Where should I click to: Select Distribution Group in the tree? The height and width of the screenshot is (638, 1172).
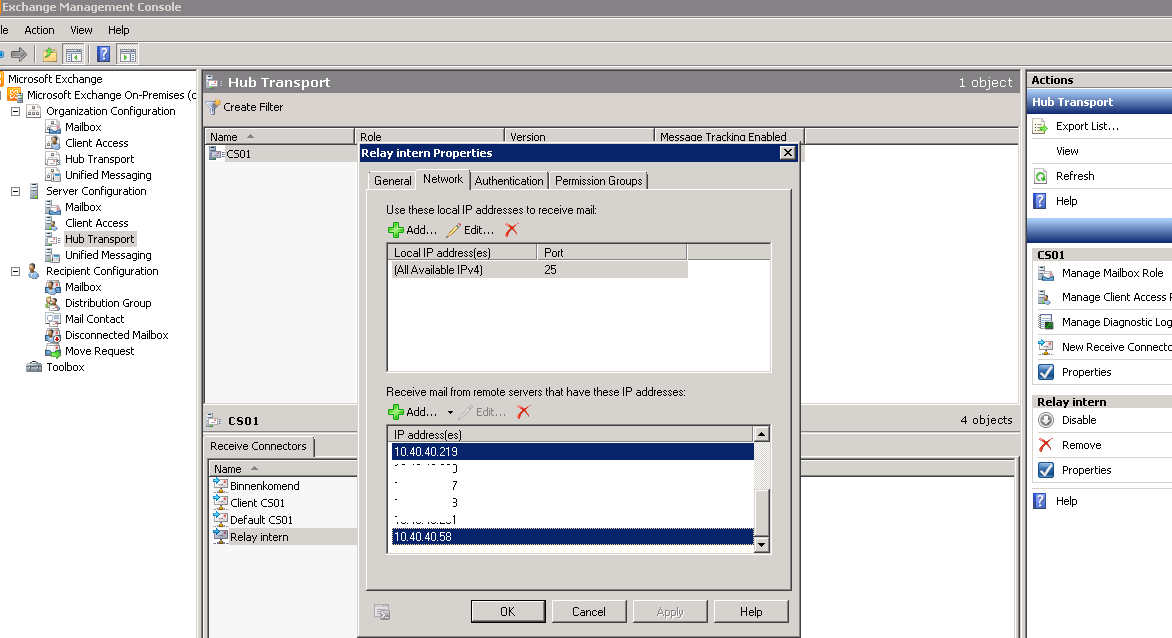coord(108,303)
